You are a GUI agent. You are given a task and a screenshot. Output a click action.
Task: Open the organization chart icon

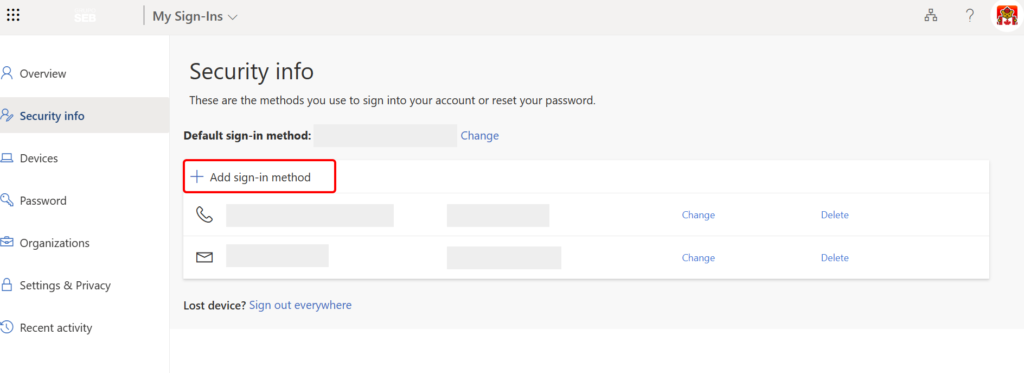point(931,16)
